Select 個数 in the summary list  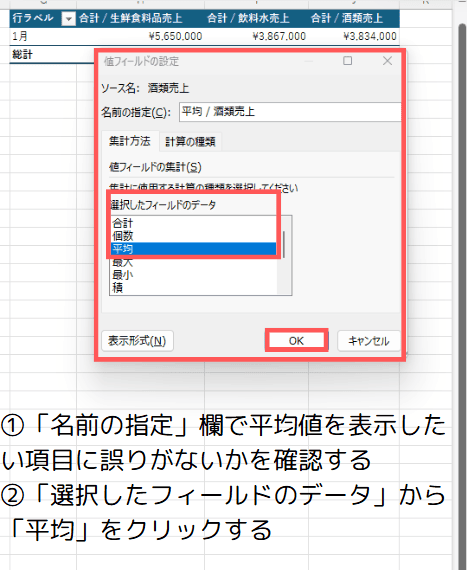pyautogui.click(x=193, y=236)
